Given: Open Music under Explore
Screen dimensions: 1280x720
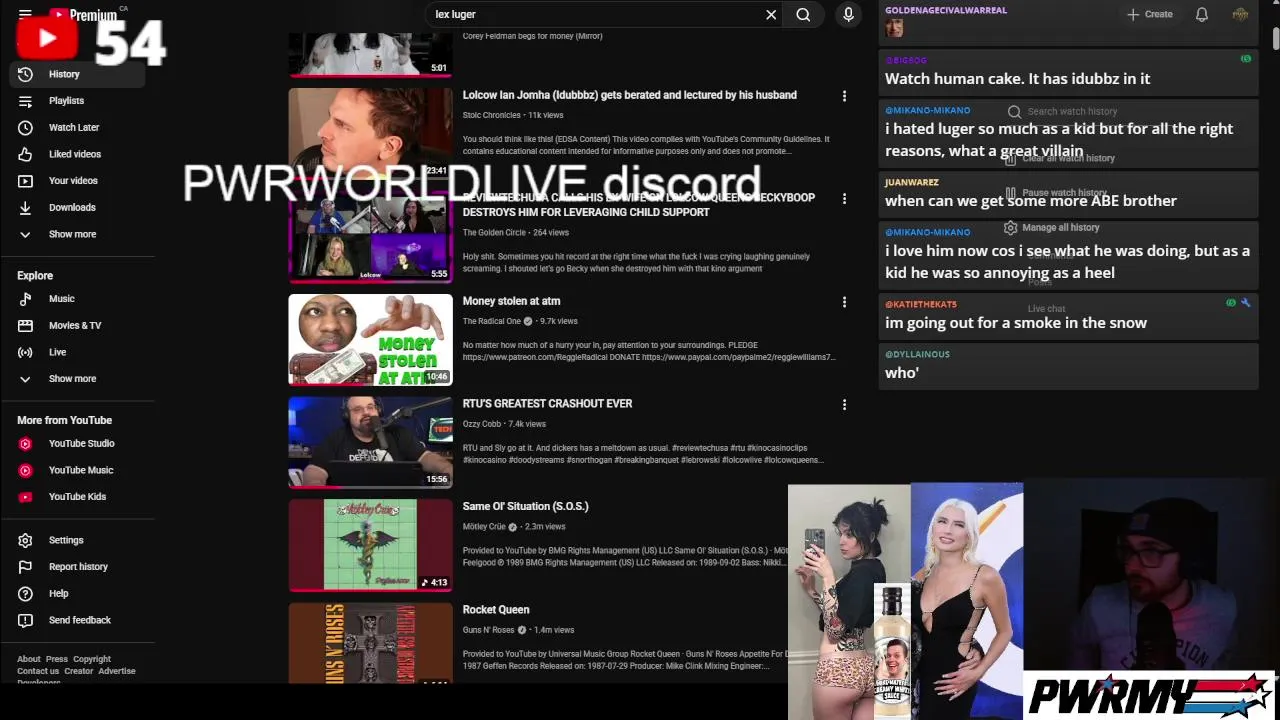Looking at the screenshot, I should click(x=77, y=299).
